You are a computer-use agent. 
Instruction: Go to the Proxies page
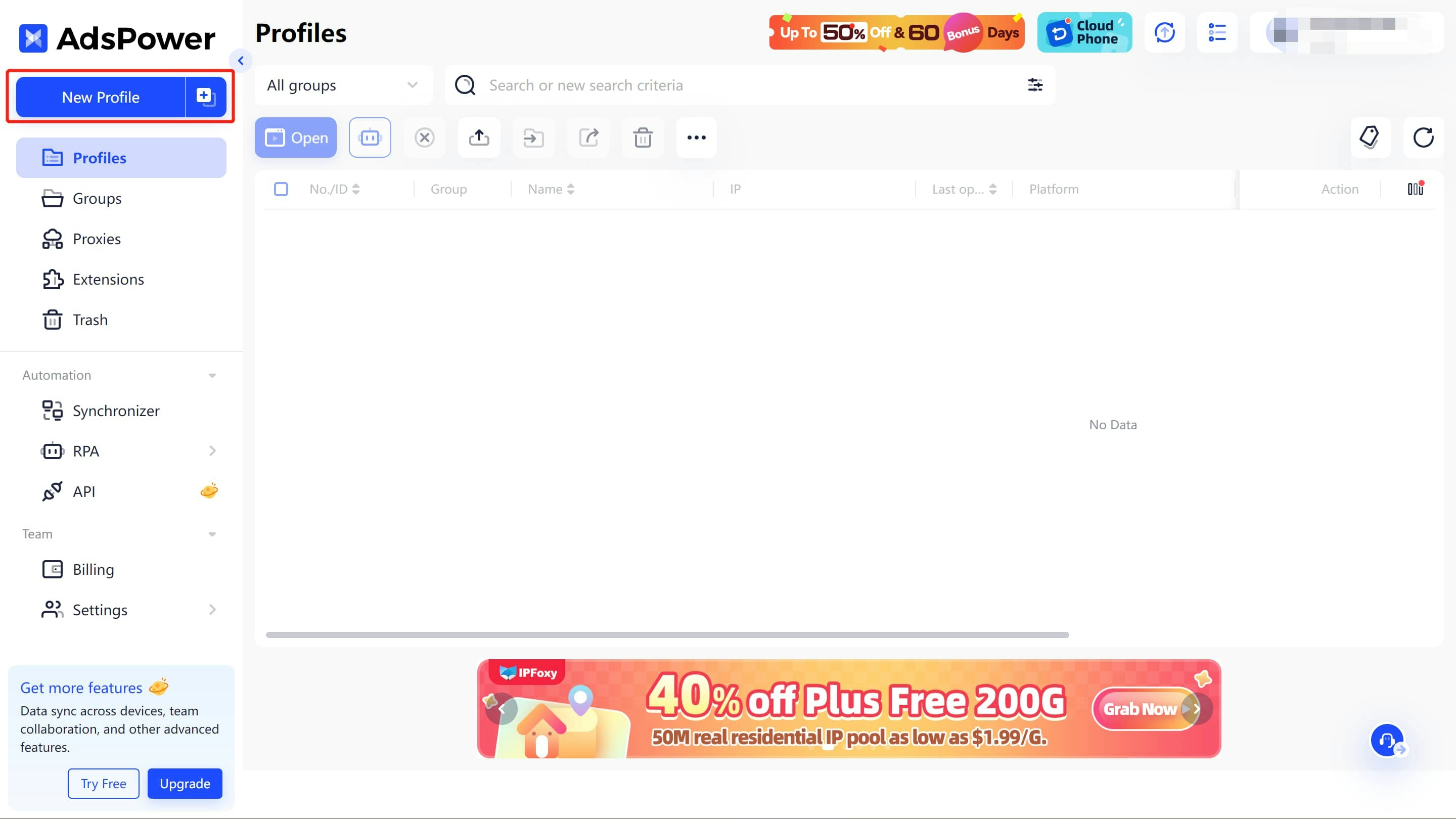[97, 239]
